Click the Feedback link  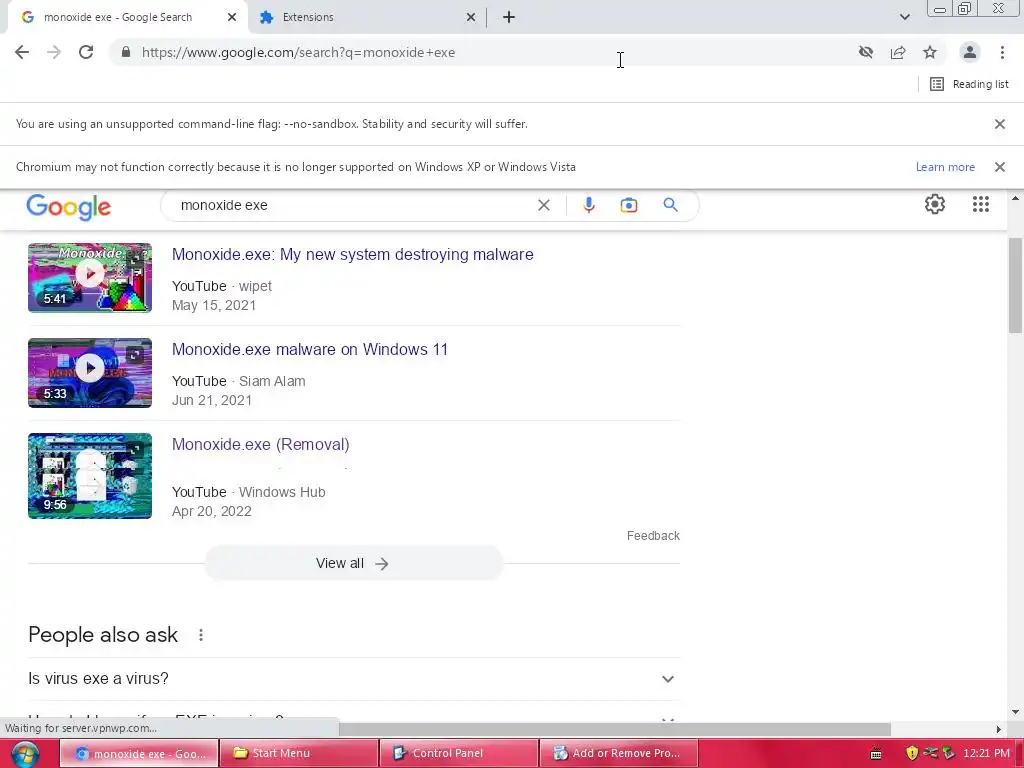(653, 536)
